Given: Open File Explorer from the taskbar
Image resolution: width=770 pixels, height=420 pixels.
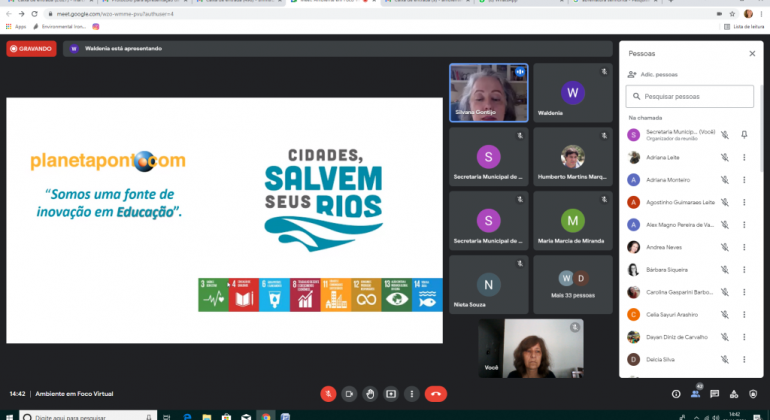Looking at the screenshot, I should 207,417.
